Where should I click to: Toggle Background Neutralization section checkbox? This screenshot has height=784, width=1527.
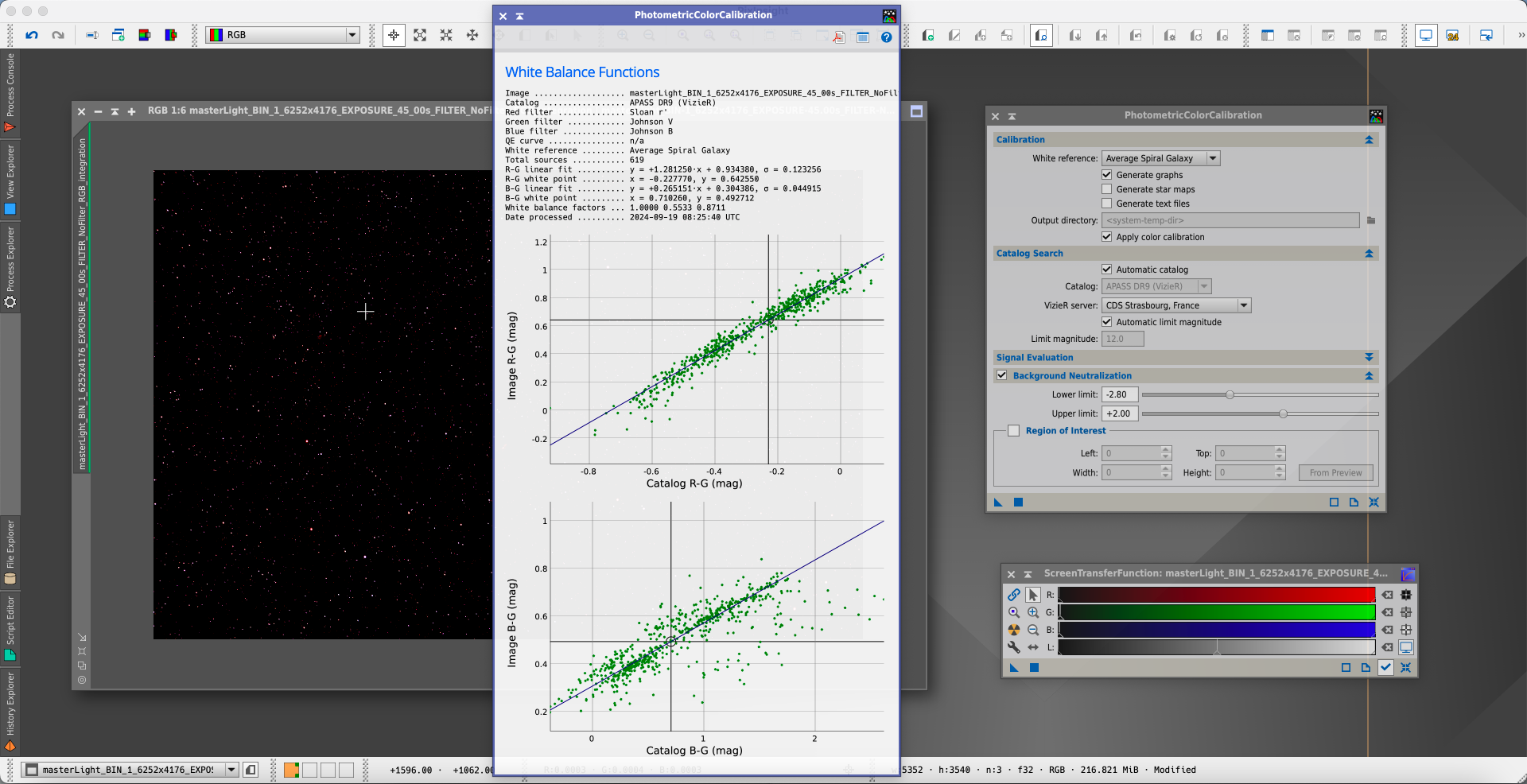pyautogui.click(x=1002, y=375)
